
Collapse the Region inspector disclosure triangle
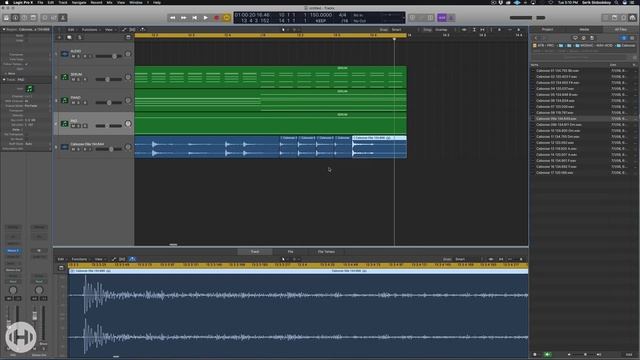[x=4, y=29]
